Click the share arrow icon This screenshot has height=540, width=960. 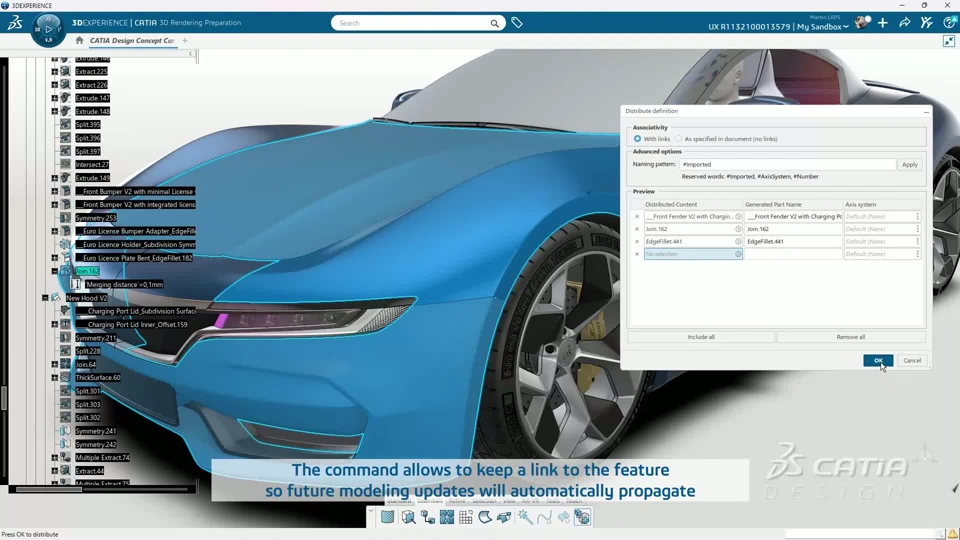pos(904,23)
